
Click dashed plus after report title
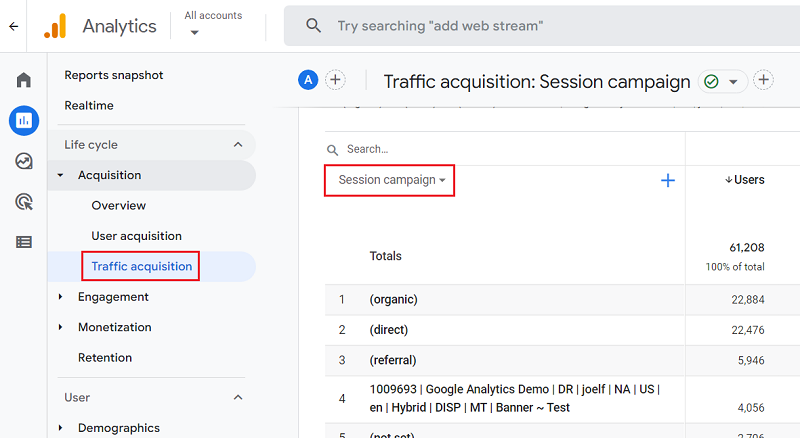point(764,80)
